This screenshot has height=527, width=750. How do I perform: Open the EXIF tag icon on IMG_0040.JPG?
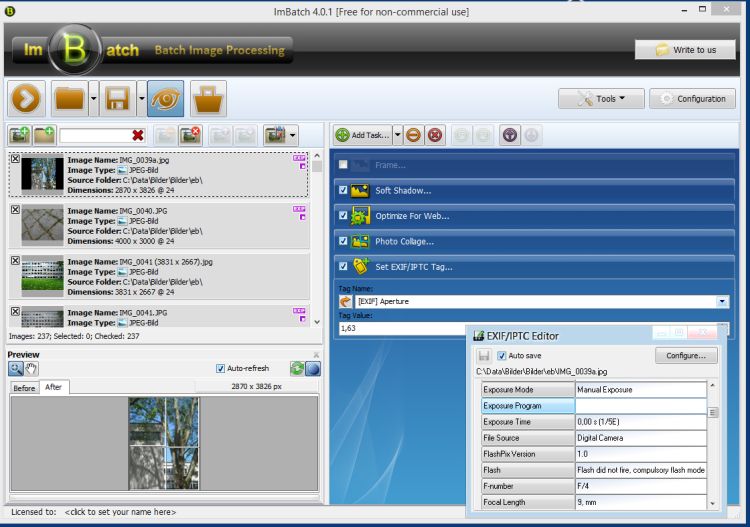[299, 209]
